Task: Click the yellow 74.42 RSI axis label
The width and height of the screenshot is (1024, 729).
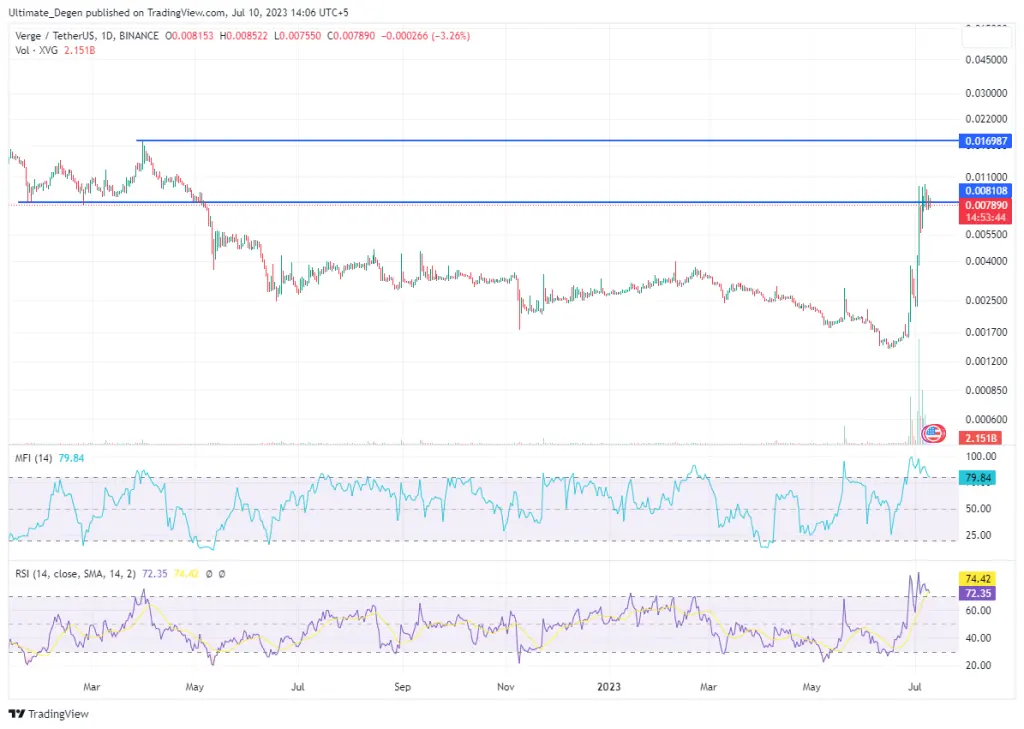Action: (x=978, y=579)
